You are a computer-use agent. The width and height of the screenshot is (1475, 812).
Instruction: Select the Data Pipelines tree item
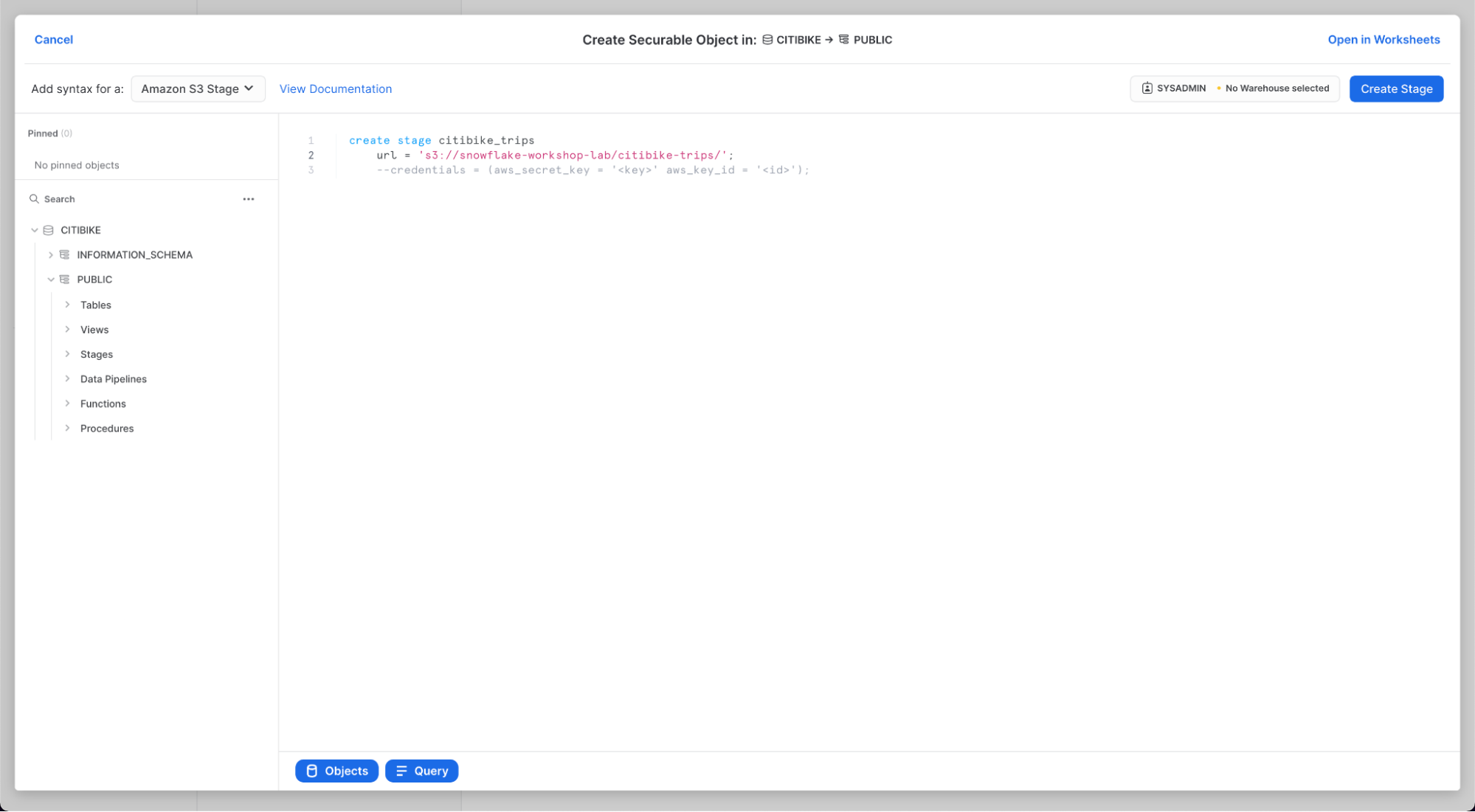coord(113,379)
